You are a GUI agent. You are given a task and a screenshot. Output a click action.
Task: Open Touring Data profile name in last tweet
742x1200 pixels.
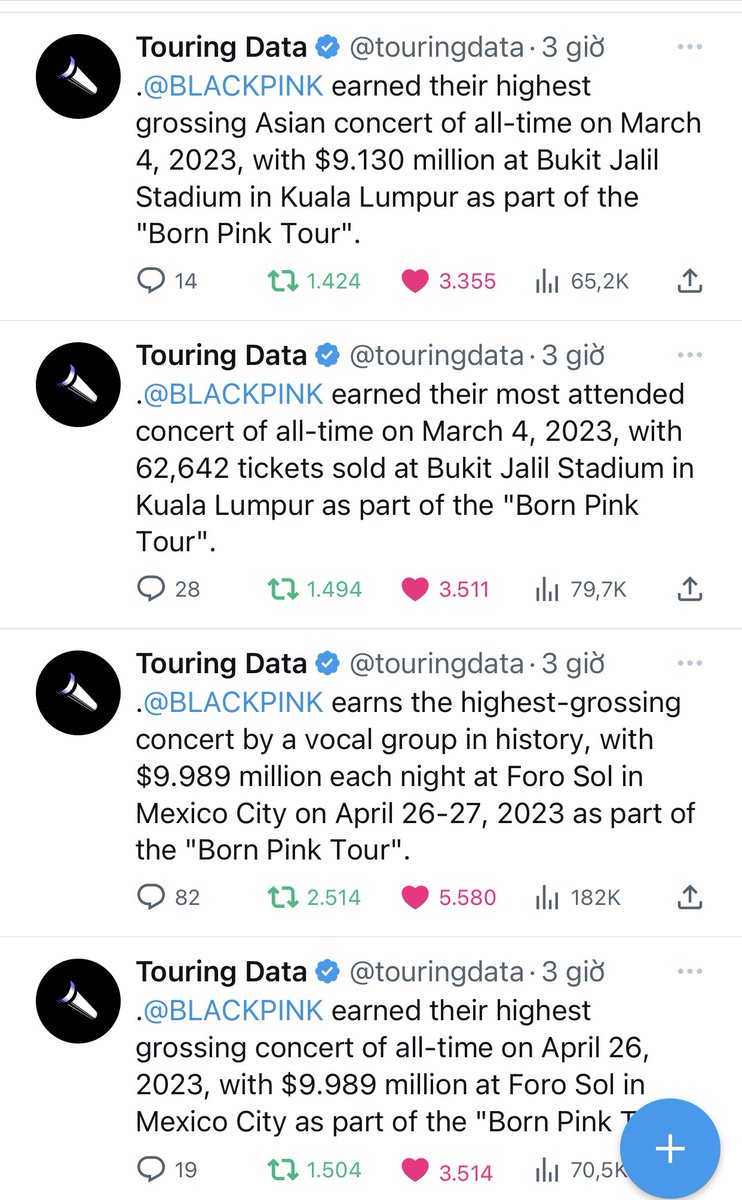[221, 971]
